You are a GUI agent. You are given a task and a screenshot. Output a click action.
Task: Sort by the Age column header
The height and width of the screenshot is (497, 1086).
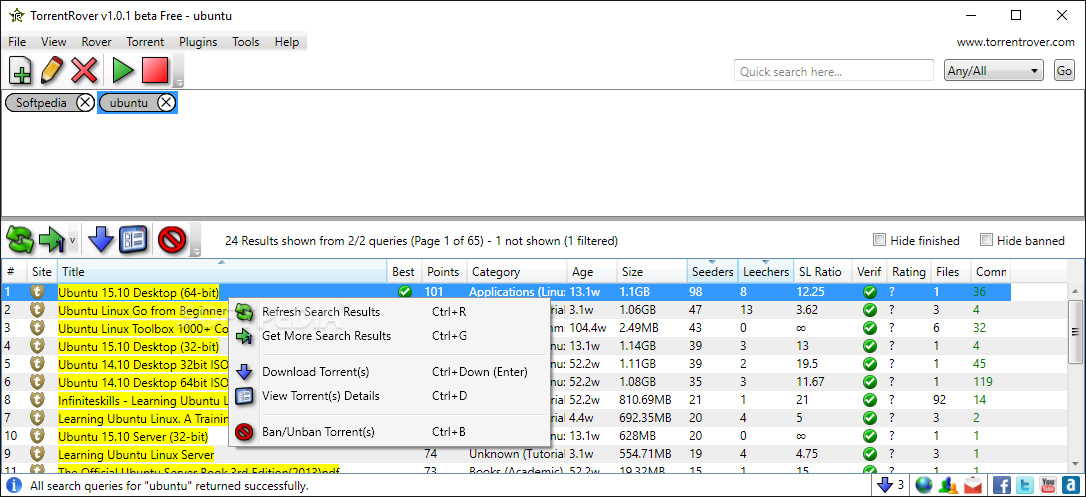coord(592,272)
